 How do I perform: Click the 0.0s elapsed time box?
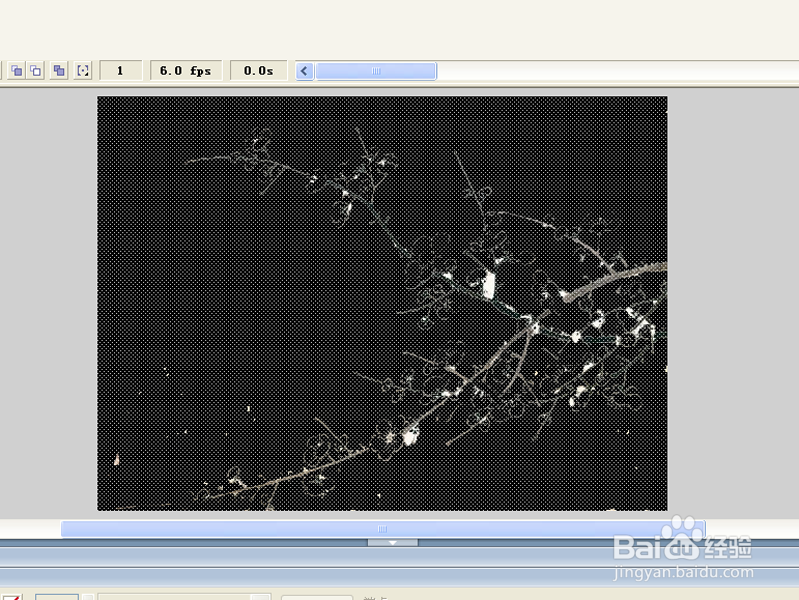[258, 70]
